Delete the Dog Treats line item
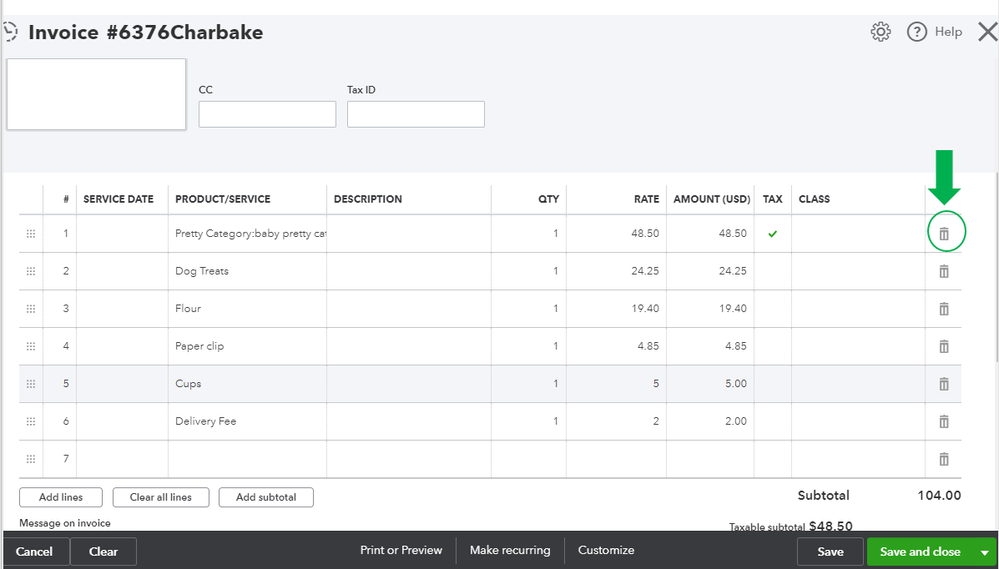 (x=943, y=271)
